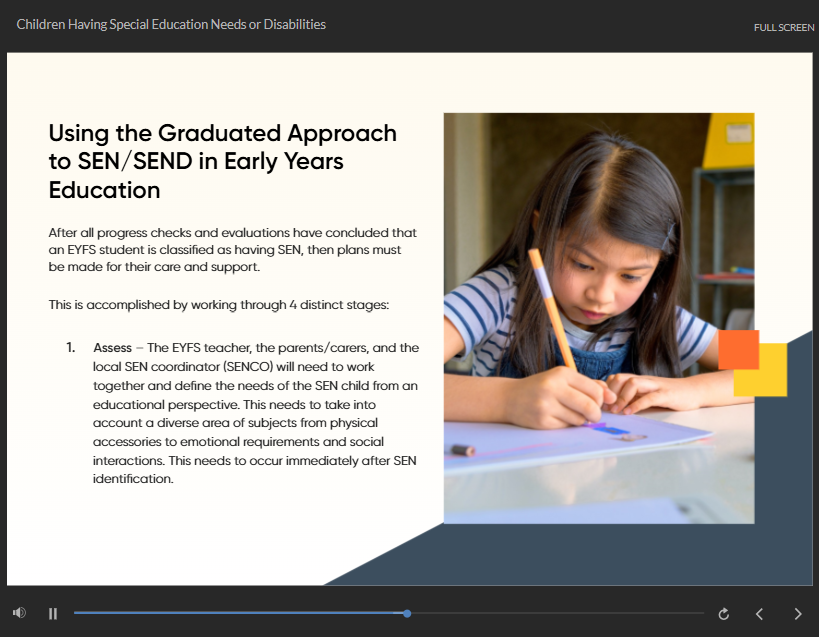This screenshot has height=637, width=819.
Task: Replay the current slide
Action: pyautogui.click(x=724, y=614)
